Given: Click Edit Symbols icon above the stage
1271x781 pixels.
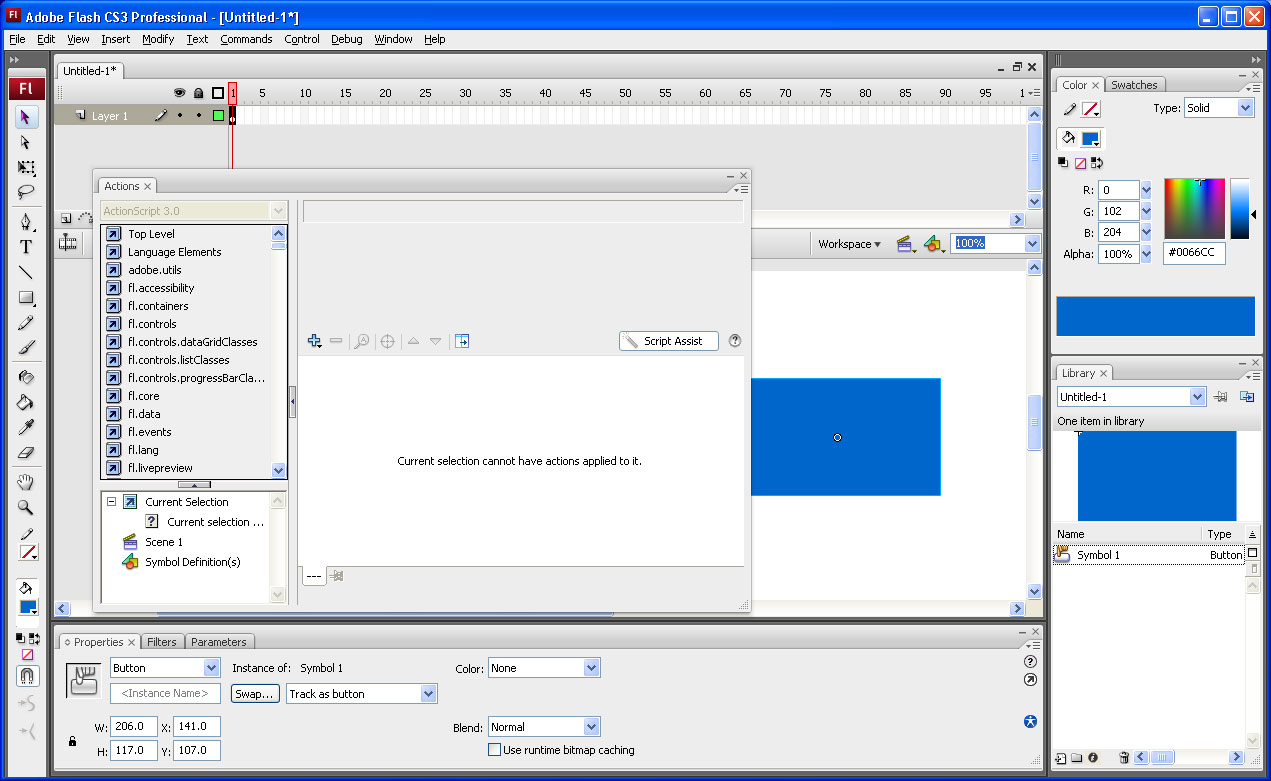Looking at the screenshot, I should 934,243.
